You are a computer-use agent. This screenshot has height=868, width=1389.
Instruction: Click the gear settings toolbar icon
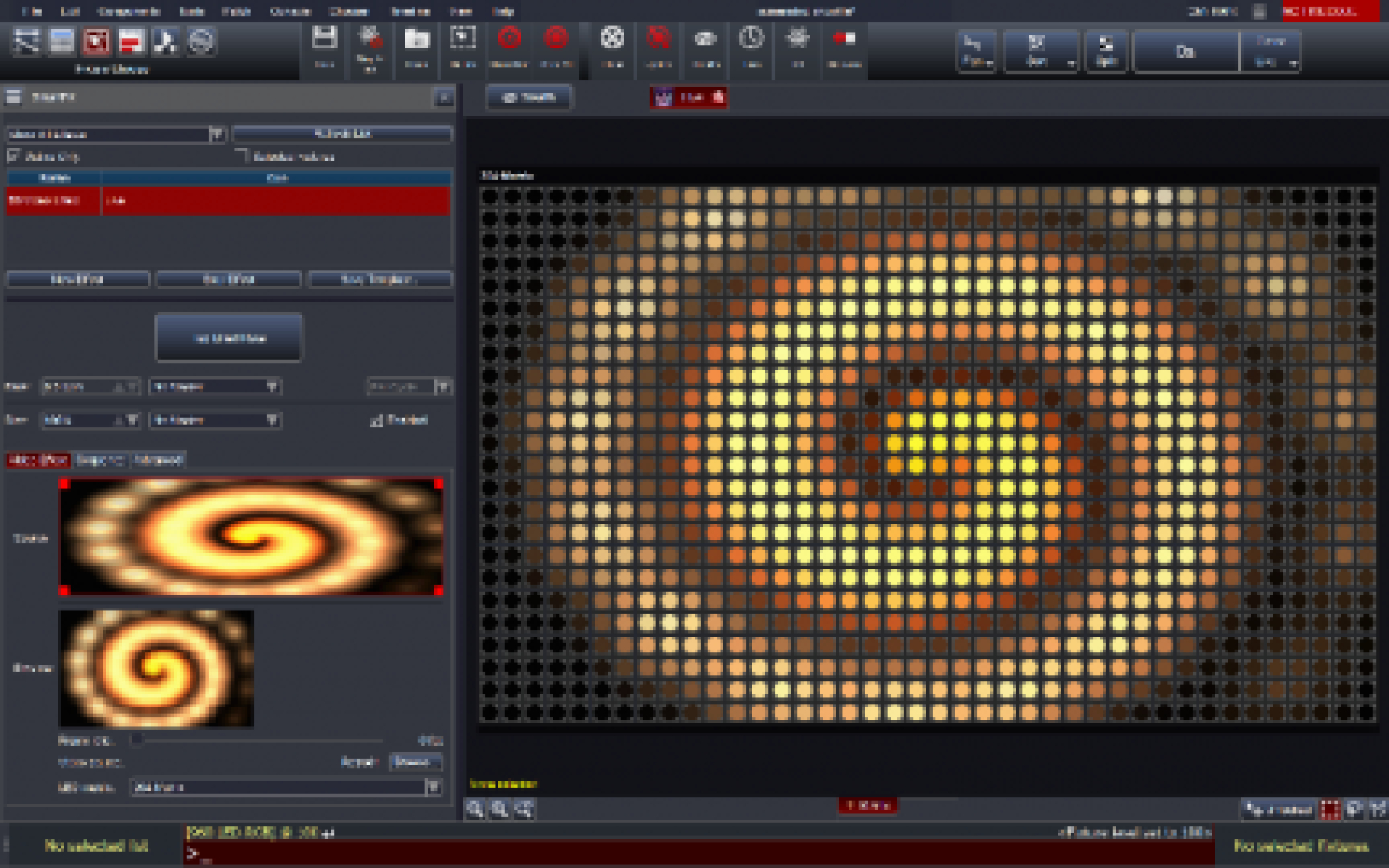[798, 38]
